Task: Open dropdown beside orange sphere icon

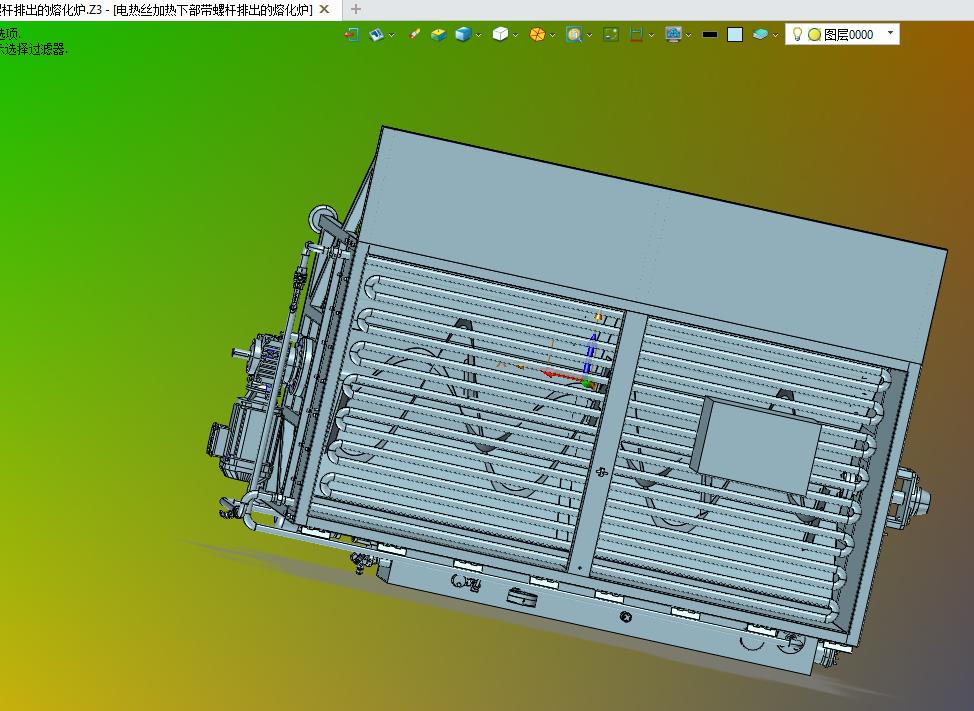Action: tap(552, 35)
